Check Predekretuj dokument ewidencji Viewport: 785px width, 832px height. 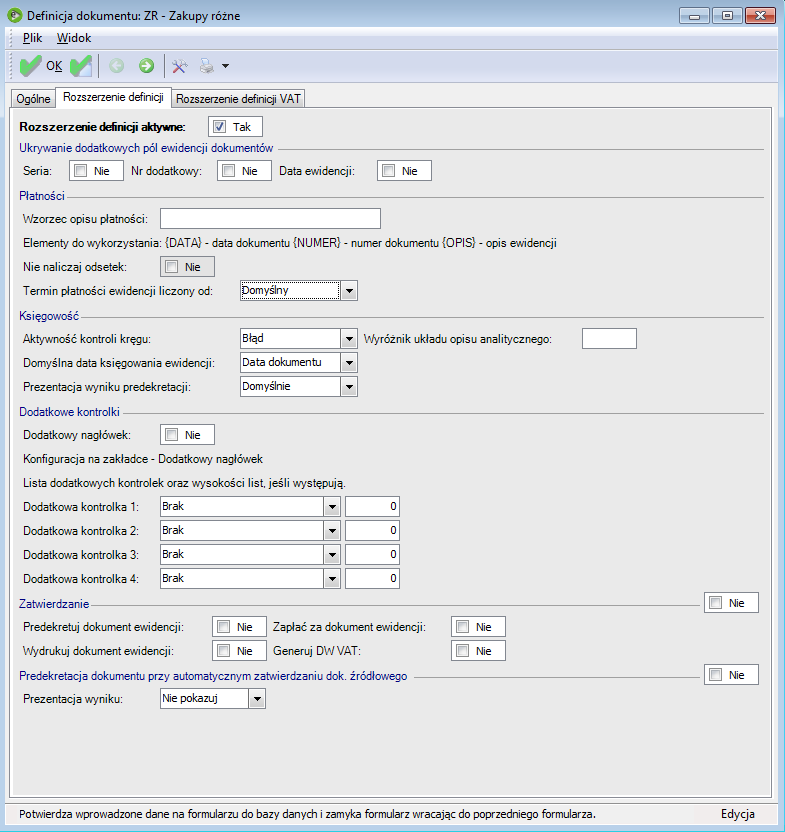click(223, 627)
